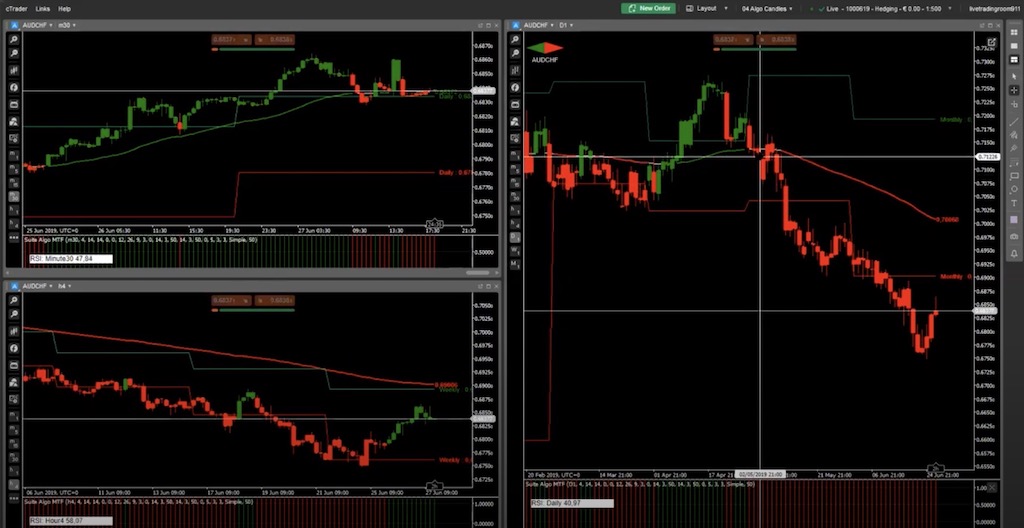Viewport: 1024px width, 528px height.
Task: Zoom out on the h4 chart
Action: [x=14, y=314]
